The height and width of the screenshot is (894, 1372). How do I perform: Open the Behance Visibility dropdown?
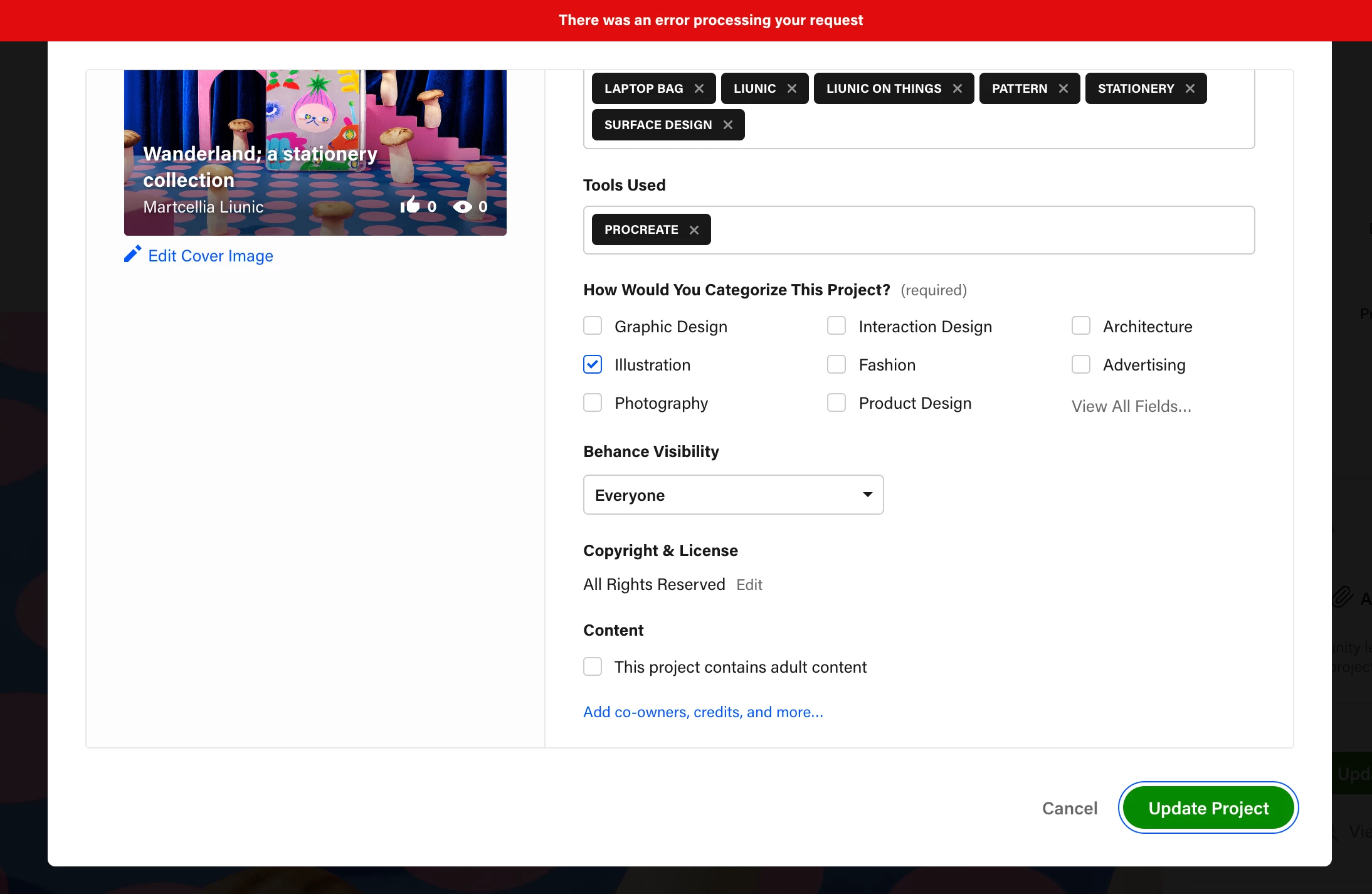733,495
